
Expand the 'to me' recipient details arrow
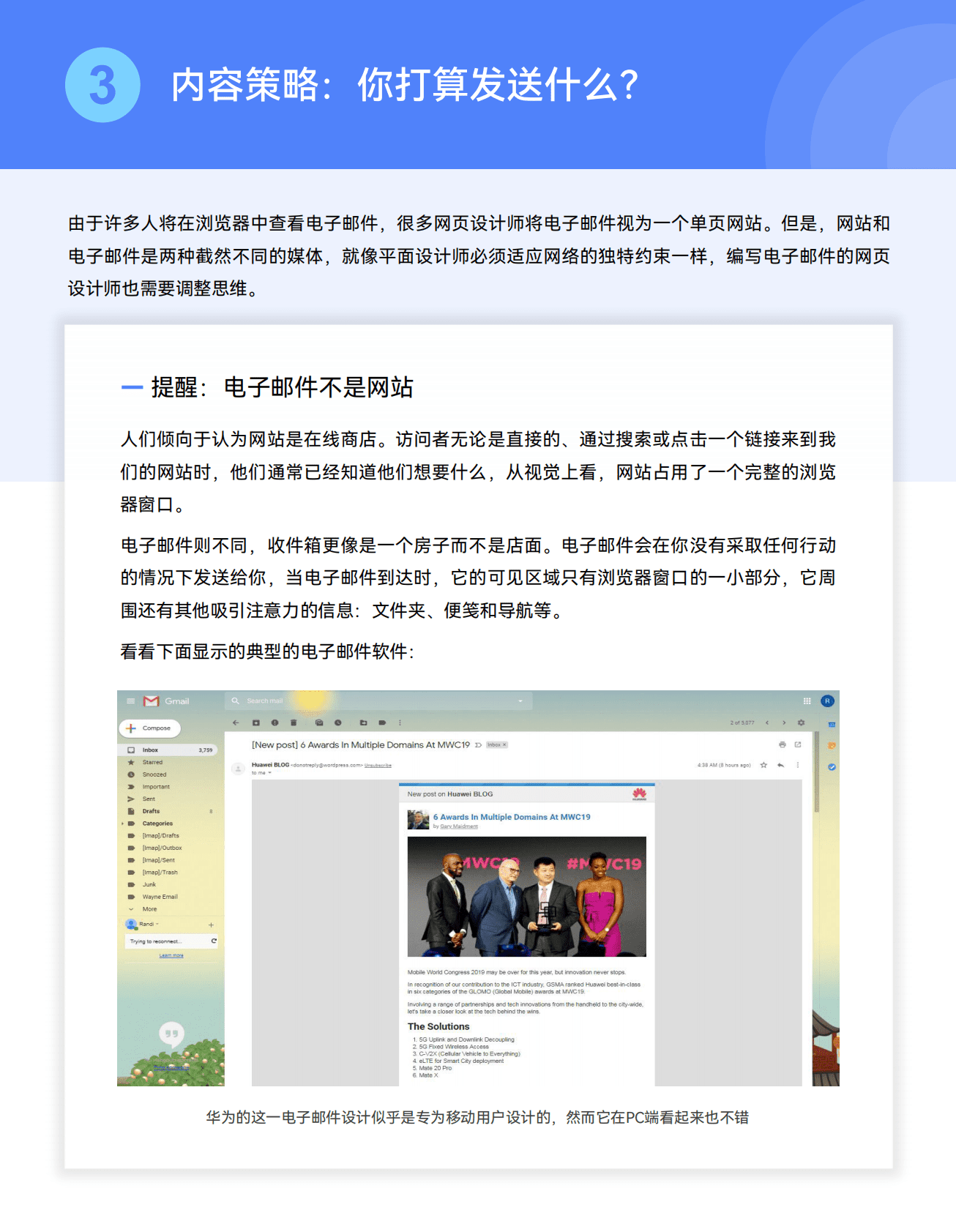(x=269, y=773)
